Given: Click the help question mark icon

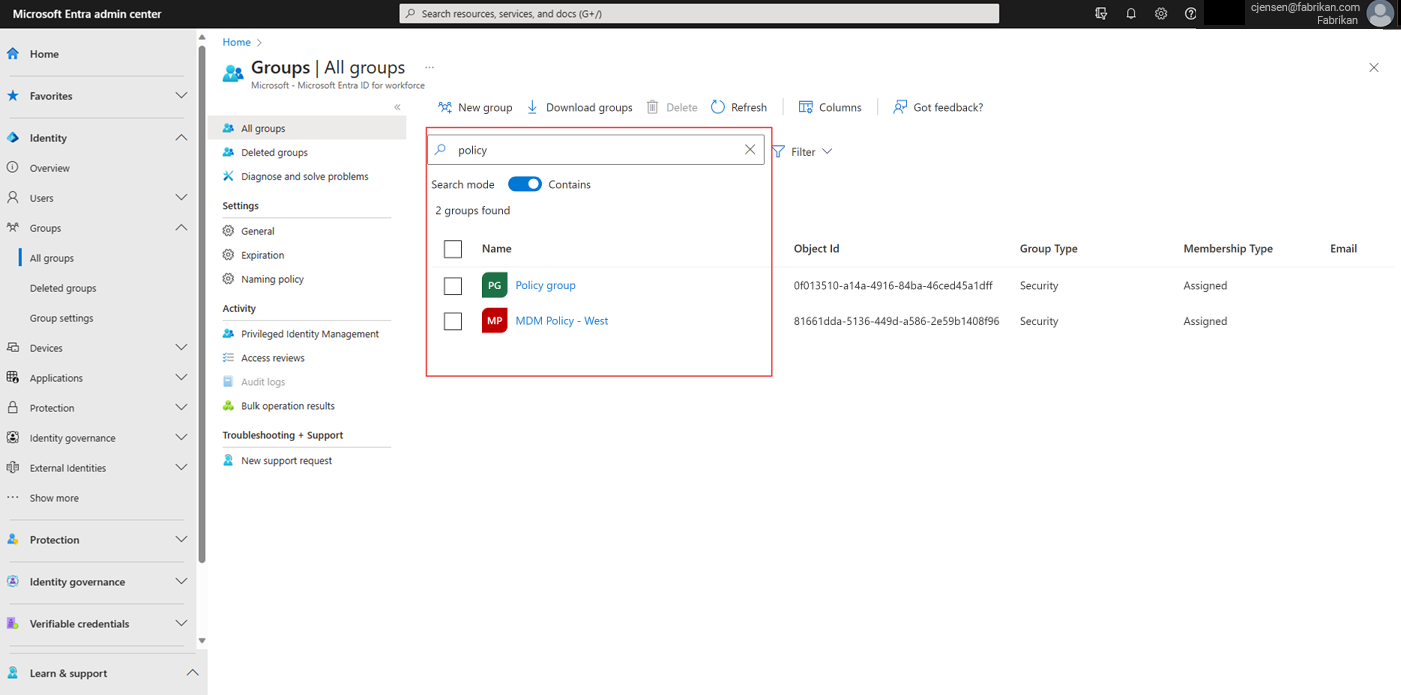Looking at the screenshot, I should (1190, 14).
